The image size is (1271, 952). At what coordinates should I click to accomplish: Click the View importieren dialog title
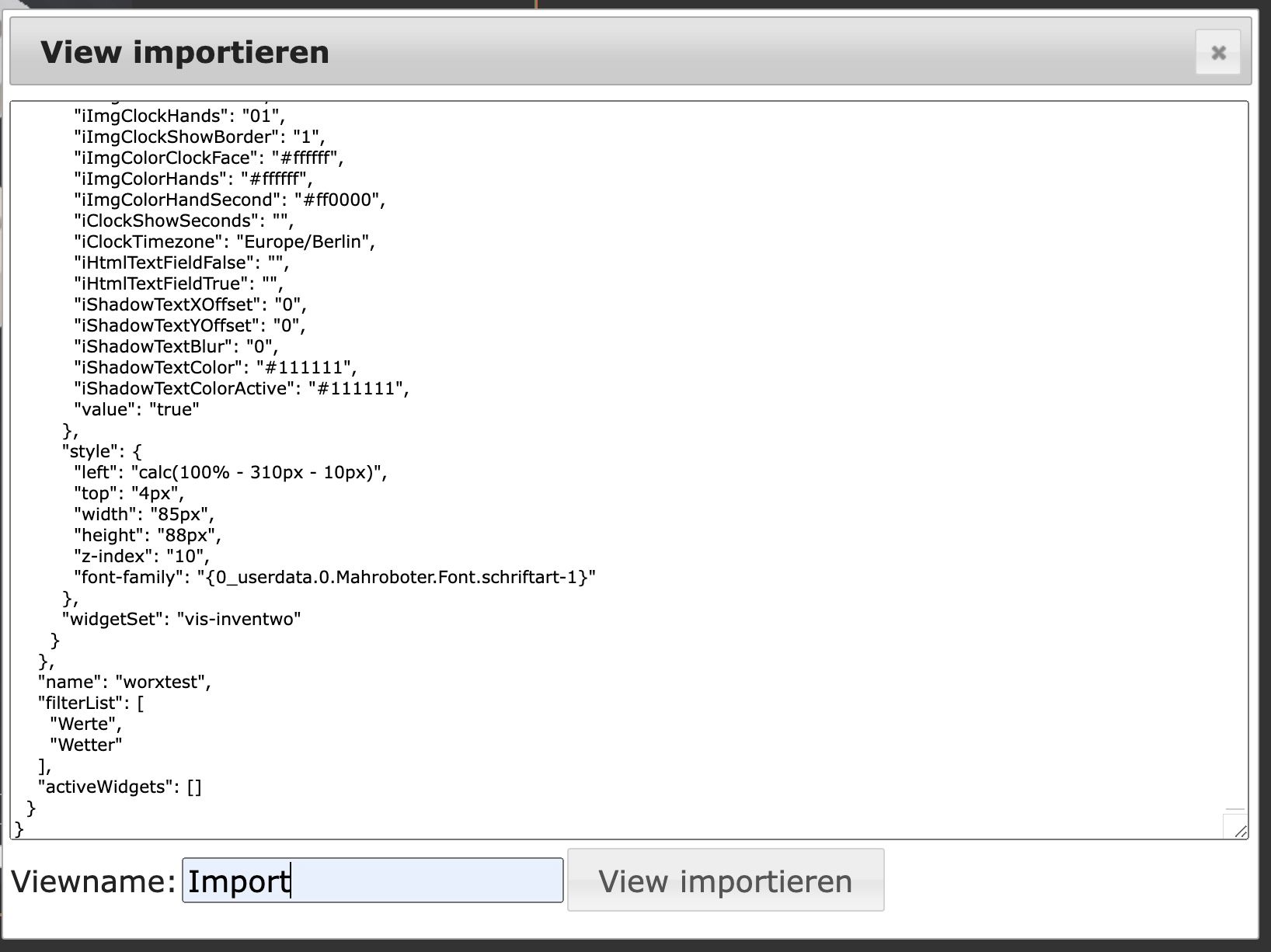point(185,53)
